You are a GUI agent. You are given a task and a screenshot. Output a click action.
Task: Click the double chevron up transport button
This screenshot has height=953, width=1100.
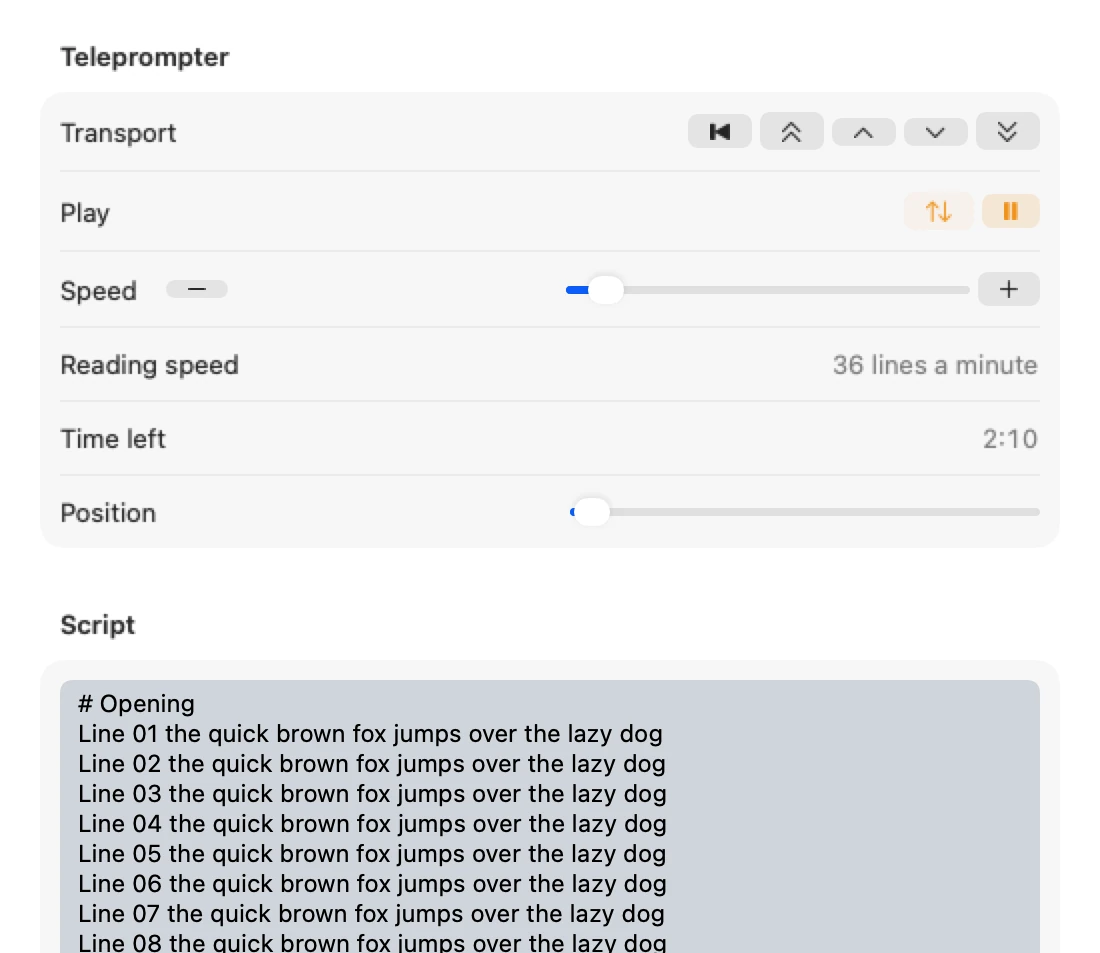click(791, 132)
